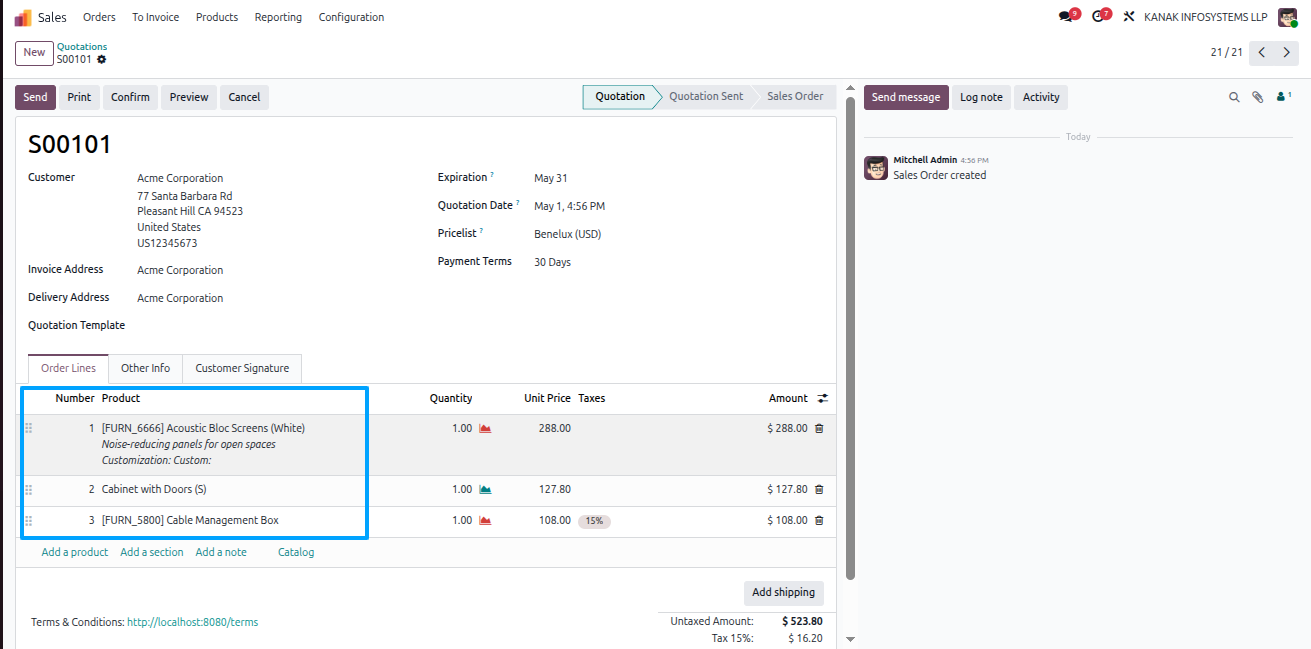Show forecast chart for Cabinet with Doors
The width and height of the screenshot is (1311, 649).
pyautogui.click(x=485, y=489)
